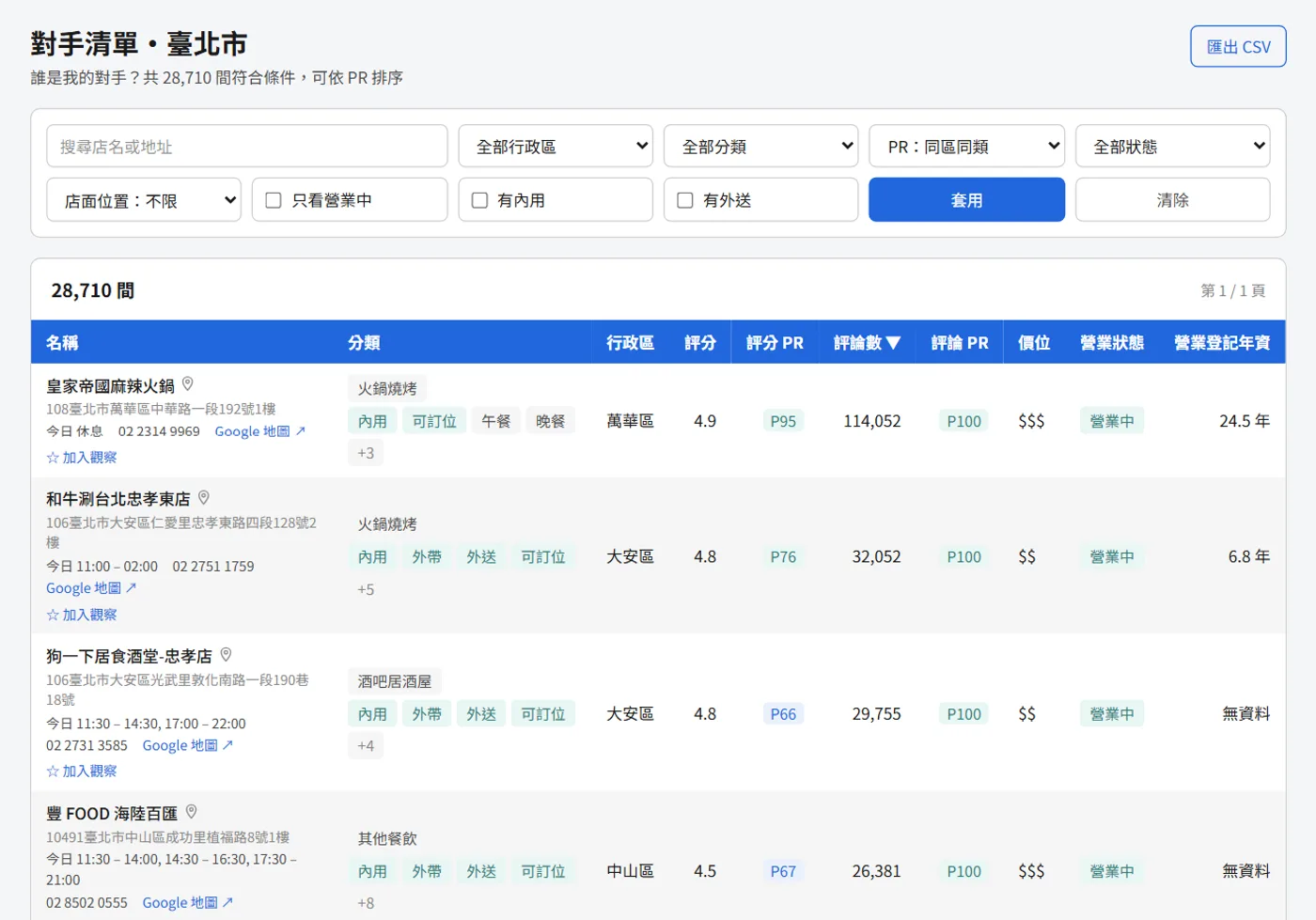The image size is (1316, 920).
Task: Click map pin icon beside 豐 FOOD 海陸百匯
Action: (191, 811)
